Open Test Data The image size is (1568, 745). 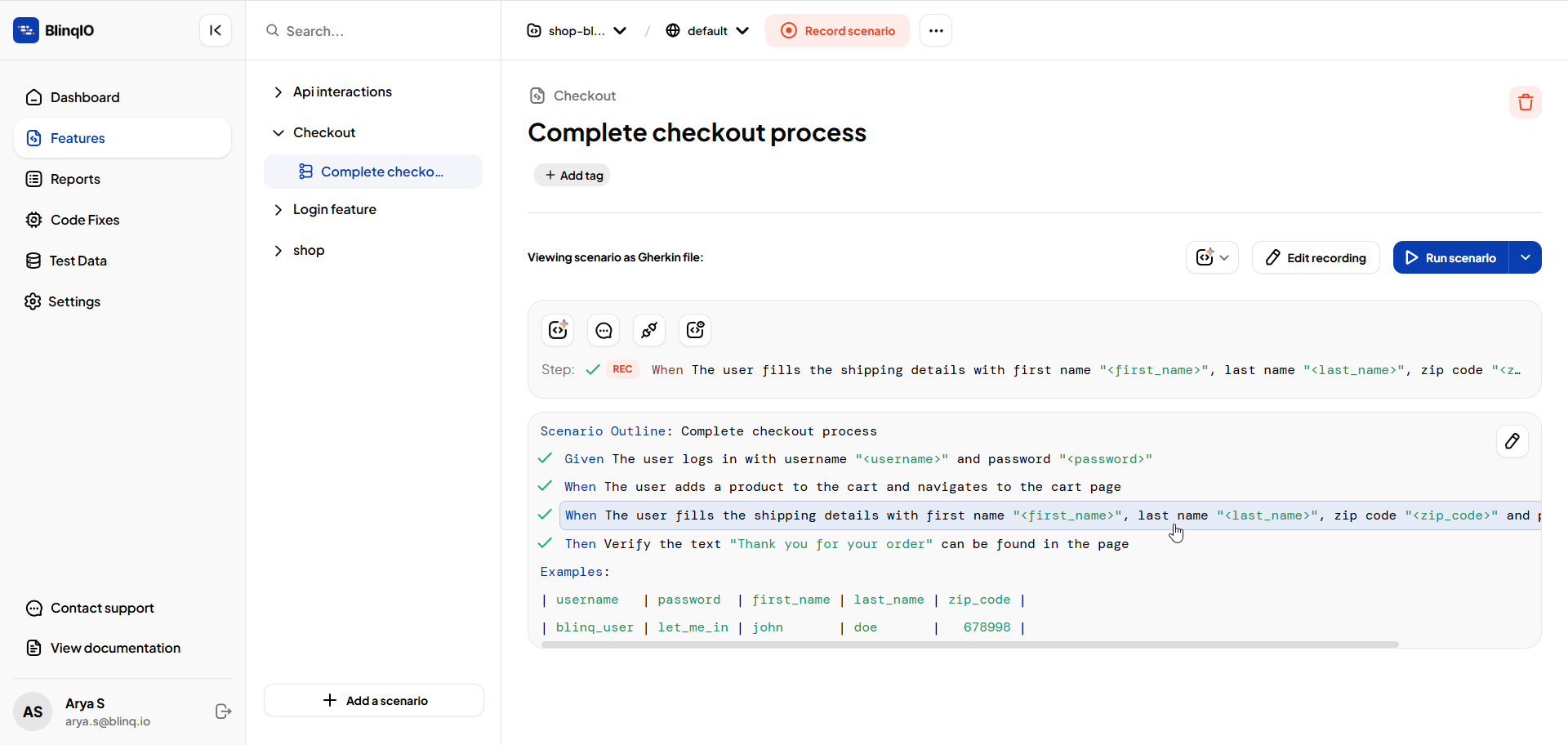122,261
